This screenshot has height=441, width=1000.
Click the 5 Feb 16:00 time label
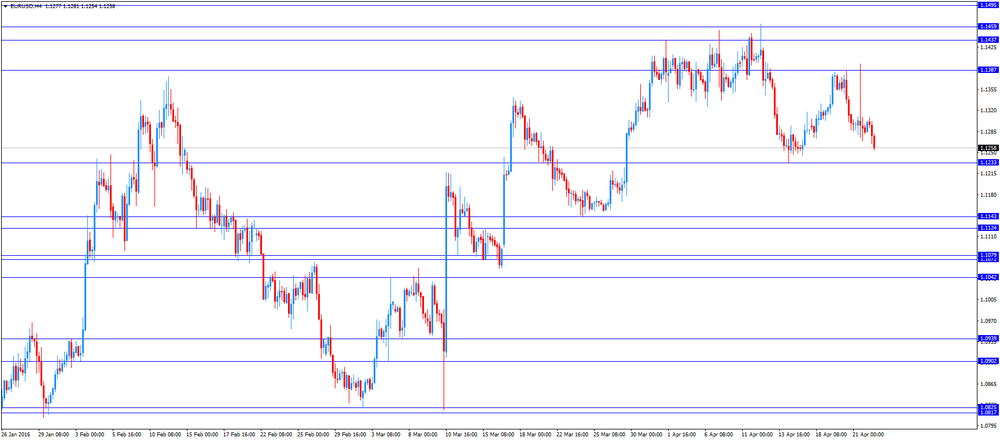tap(128, 434)
